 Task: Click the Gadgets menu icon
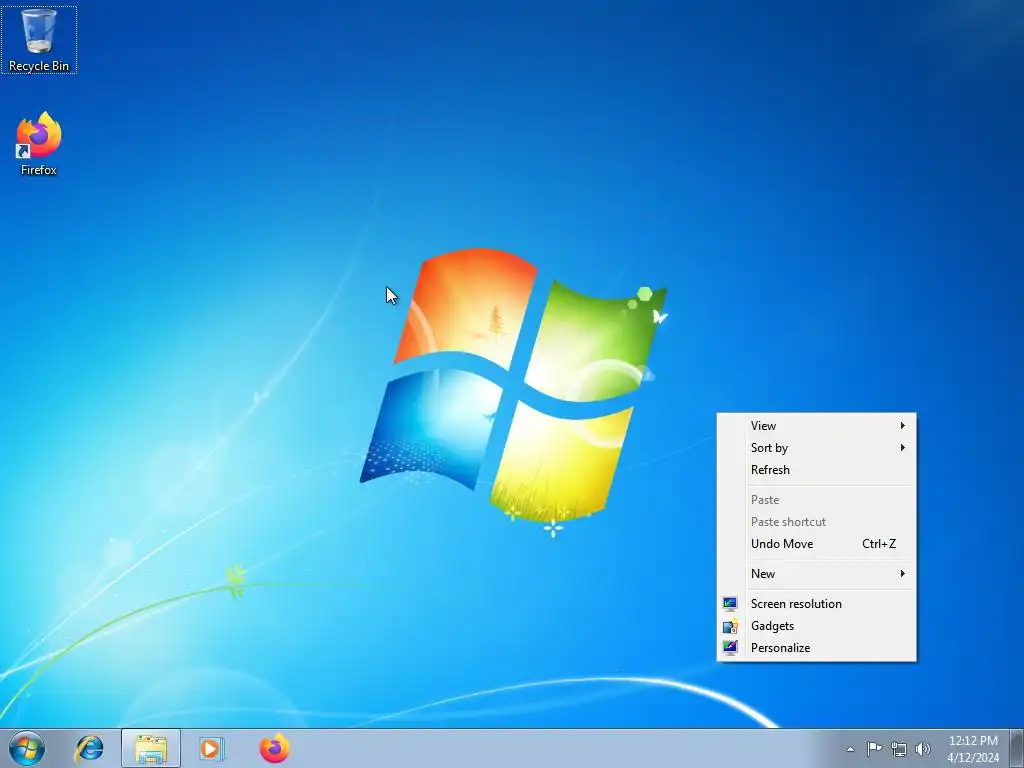click(x=730, y=626)
